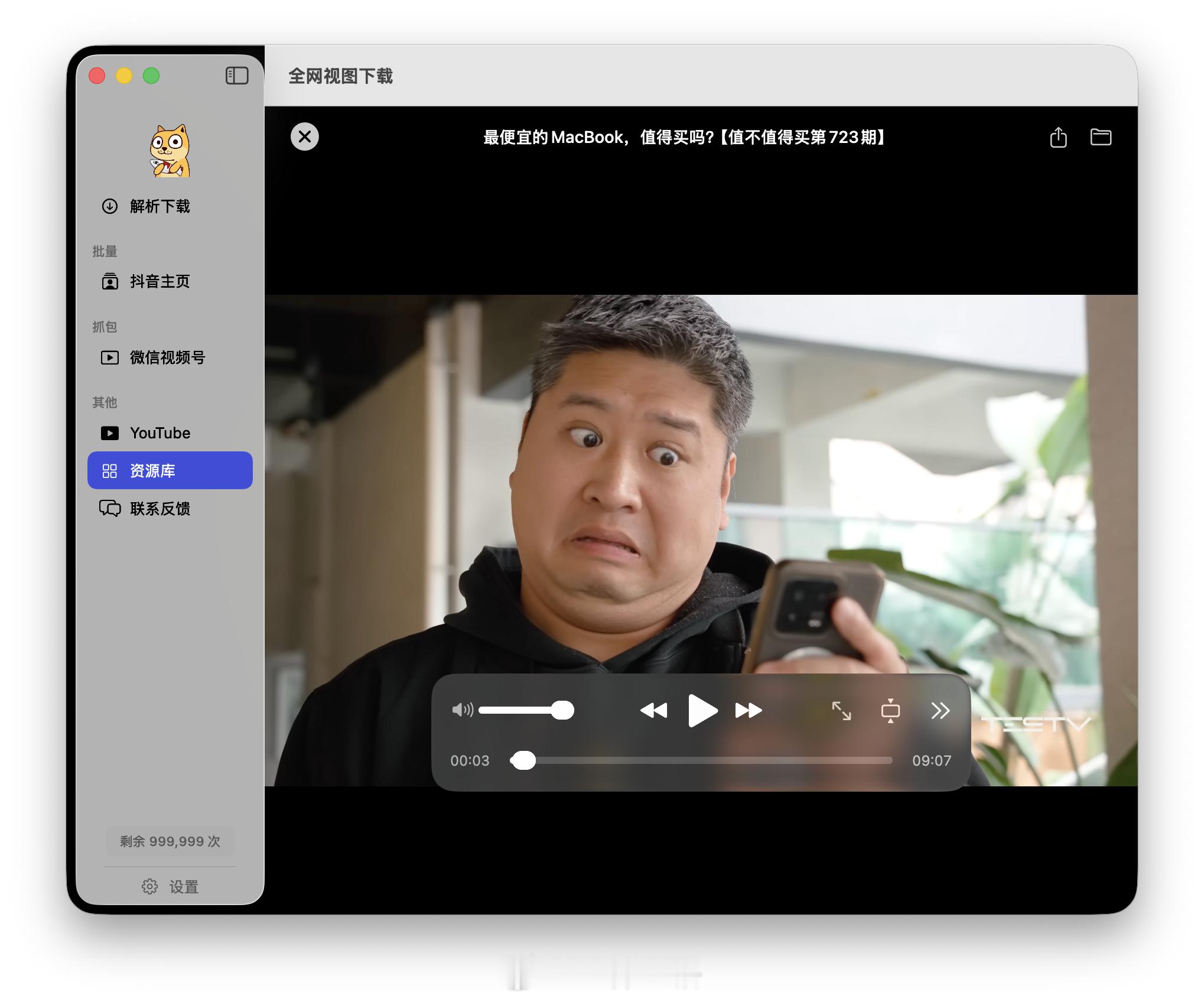This screenshot has width=1204, height=1002.
Task: Click the picture-in-picture style icon
Action: click(890, 710)
